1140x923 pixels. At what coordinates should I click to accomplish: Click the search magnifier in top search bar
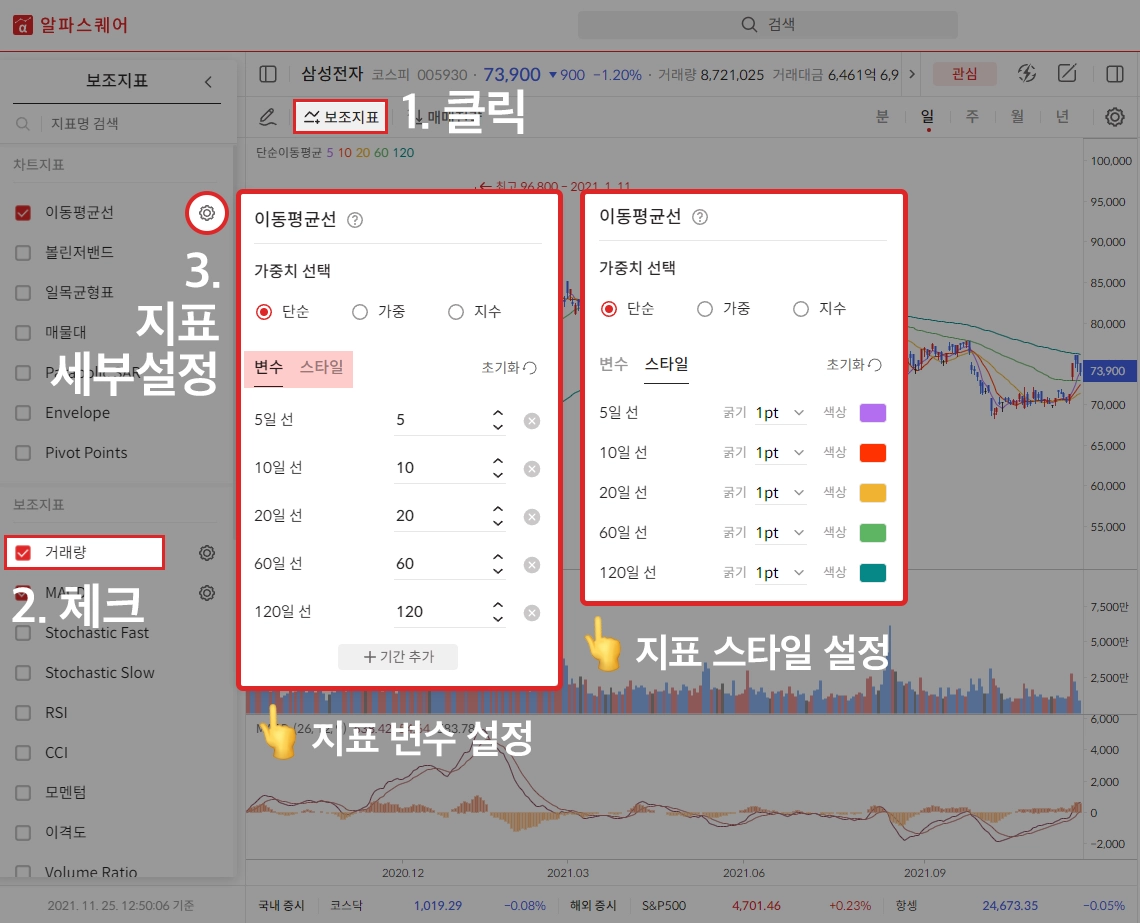749,25
